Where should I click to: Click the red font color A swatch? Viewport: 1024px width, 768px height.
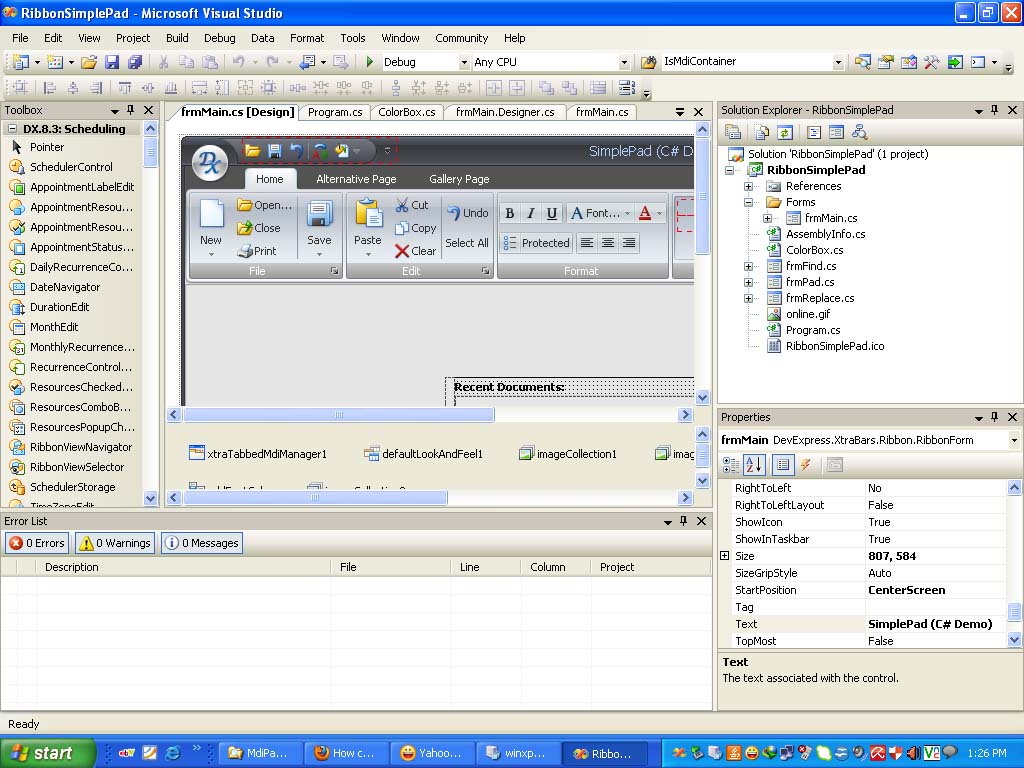click(x=645, y=213)
